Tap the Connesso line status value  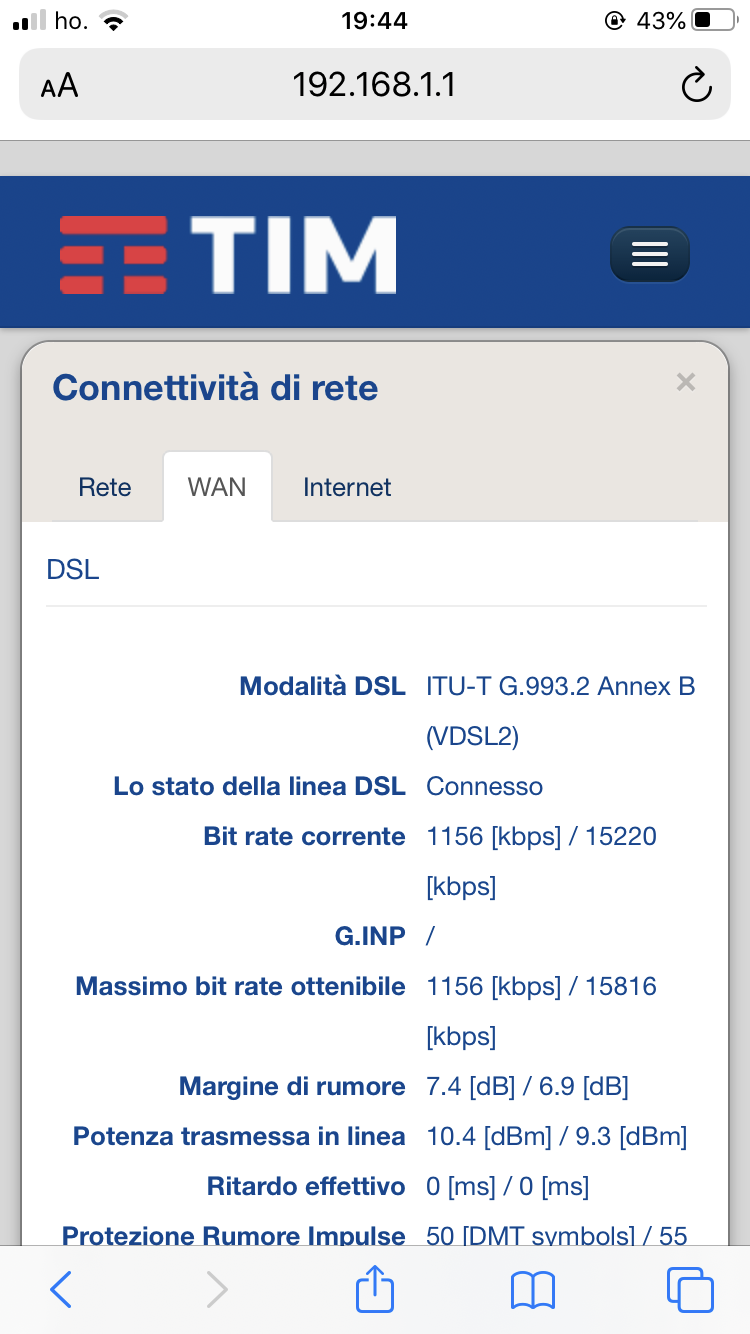click(484, 787)
